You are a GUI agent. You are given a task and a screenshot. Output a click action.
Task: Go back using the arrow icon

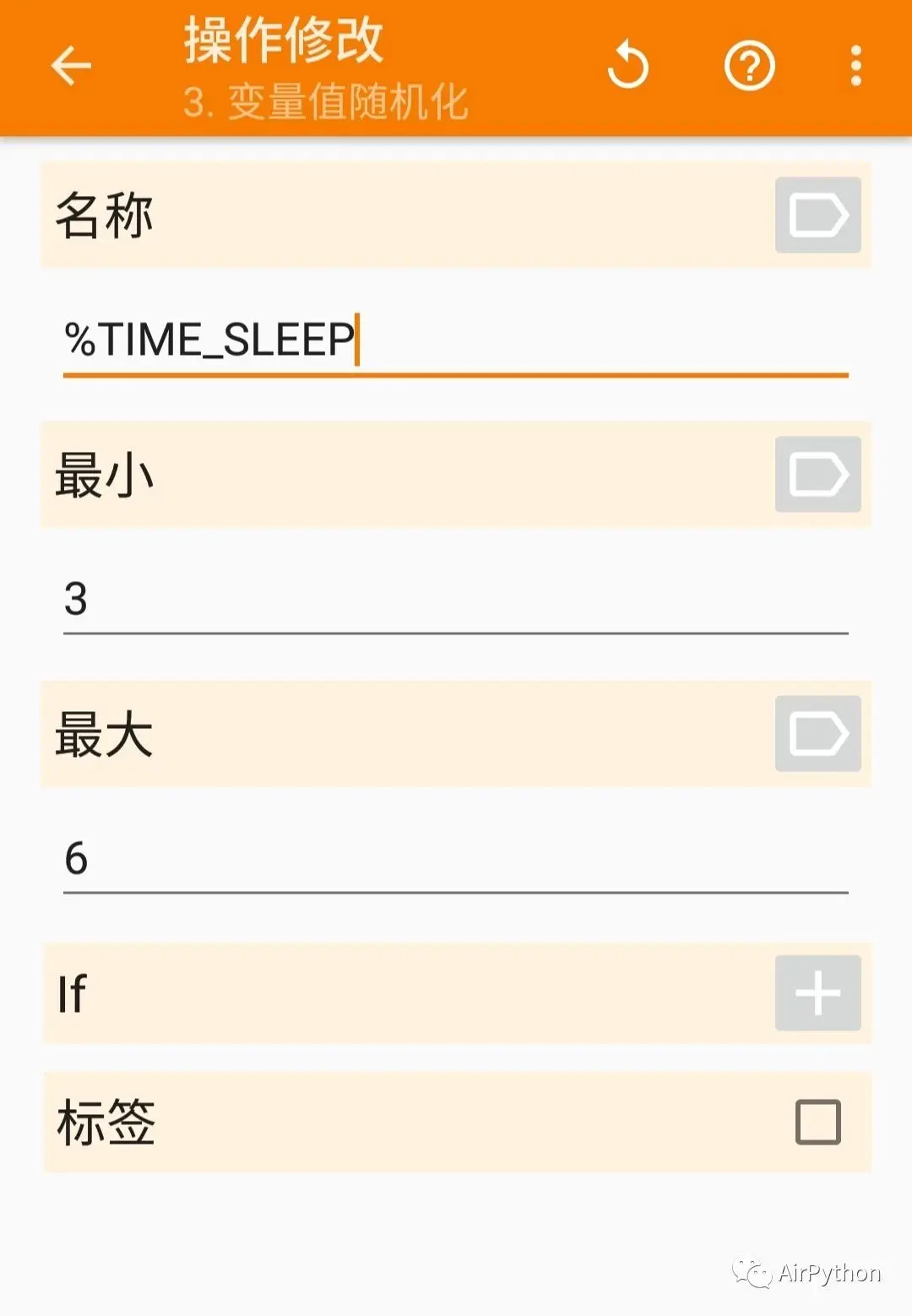[x=71, y=66]
